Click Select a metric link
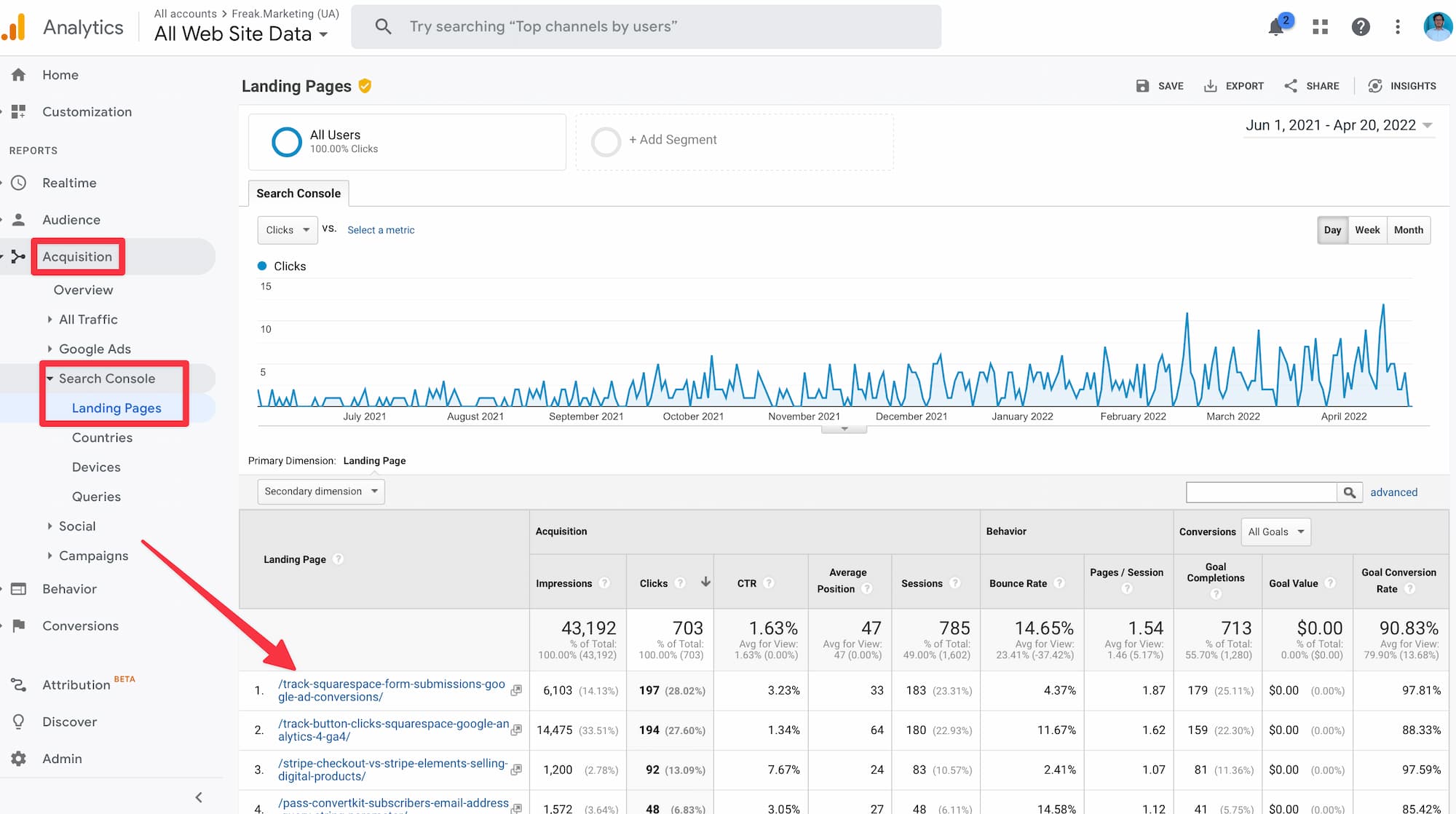 [x=381, y=230]
